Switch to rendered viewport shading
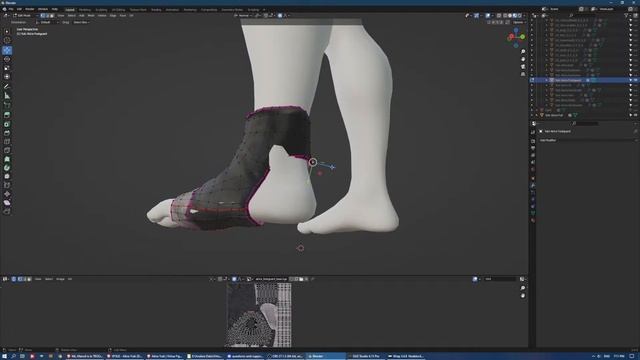The height and width of the screenshot is (360, 640). [x=519, y=16]
